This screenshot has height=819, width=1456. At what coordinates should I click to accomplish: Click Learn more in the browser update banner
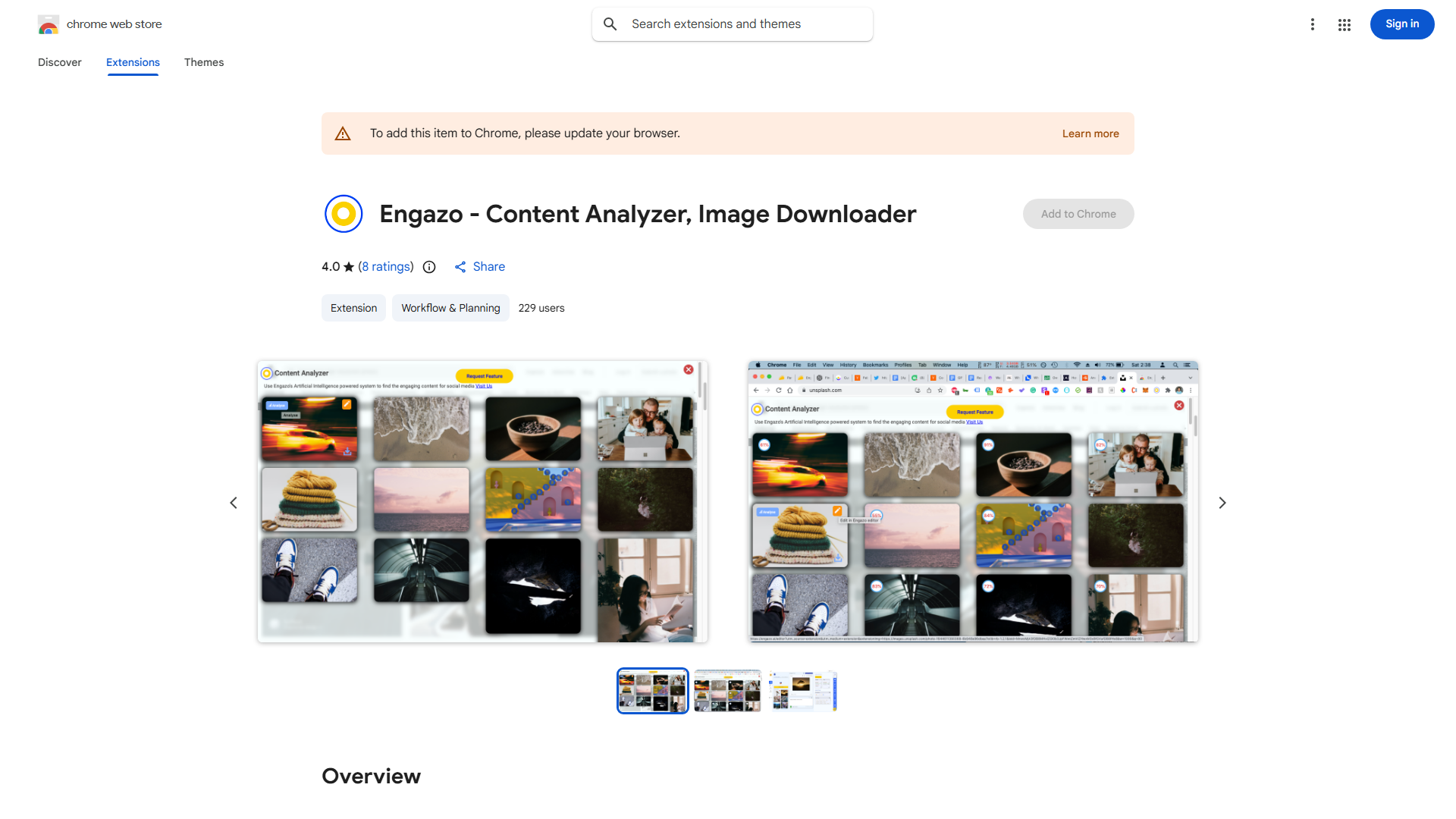[1090, 133]
